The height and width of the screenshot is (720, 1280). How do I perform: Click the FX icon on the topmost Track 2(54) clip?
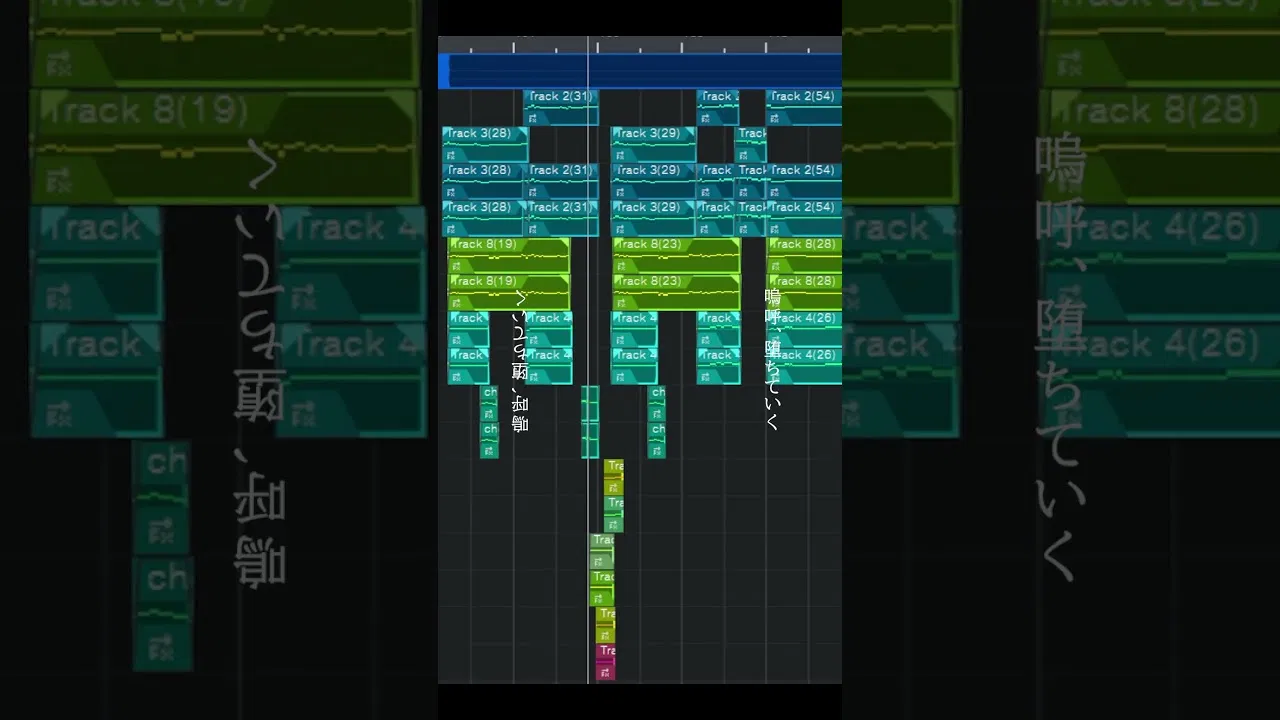click(x=774, y=118)
